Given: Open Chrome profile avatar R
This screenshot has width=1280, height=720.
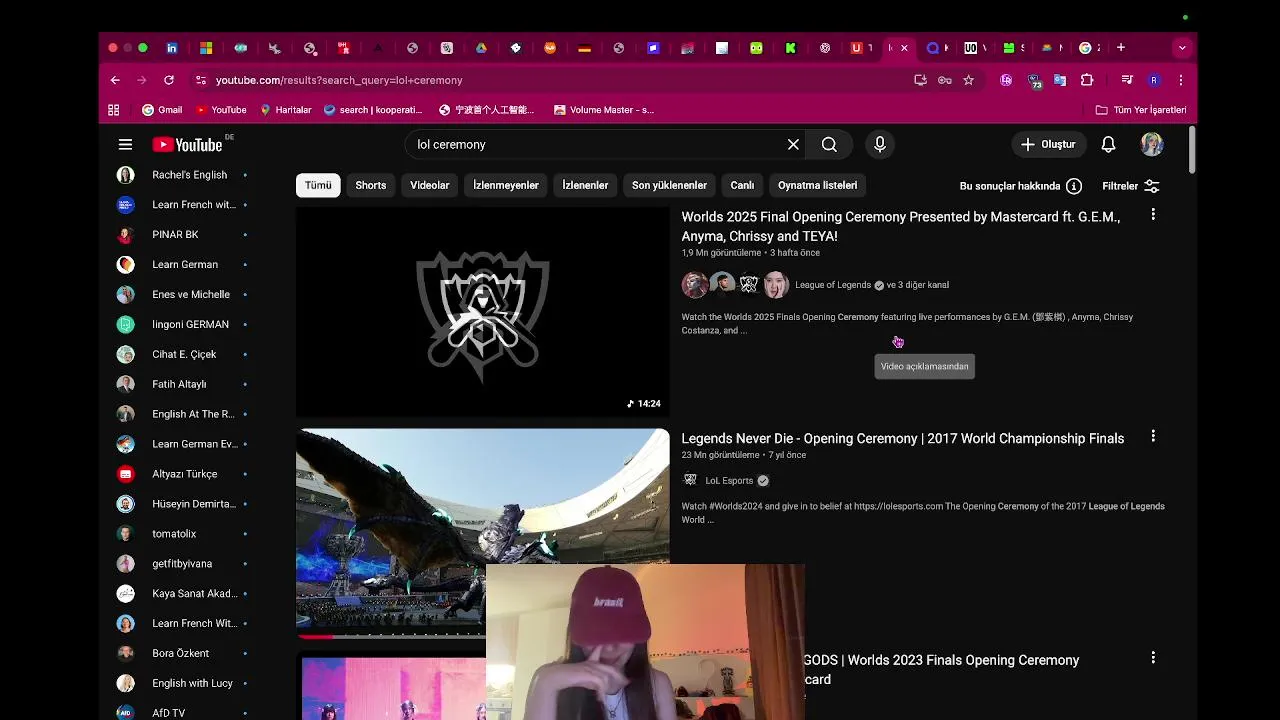Looking at the screenshot, I should pos(1154,80).
